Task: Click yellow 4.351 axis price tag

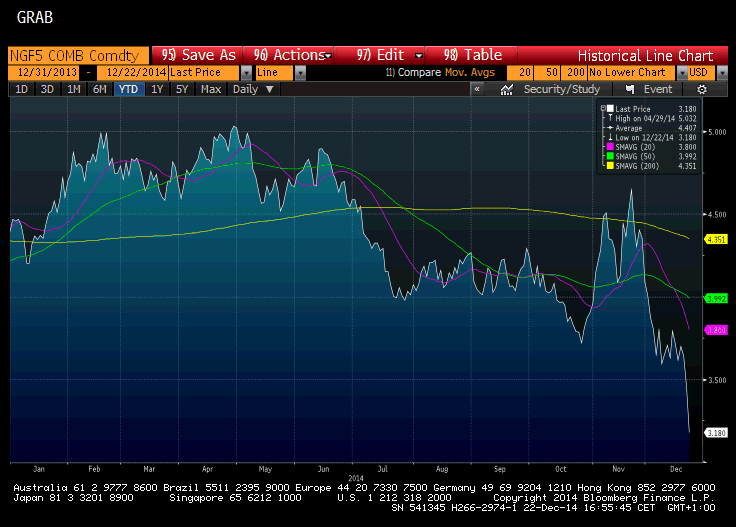Action: point(716,239)
